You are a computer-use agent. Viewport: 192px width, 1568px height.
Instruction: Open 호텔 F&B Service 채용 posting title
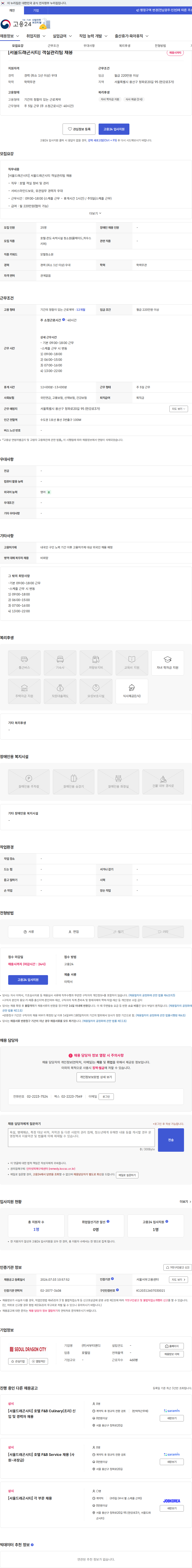tap(41, 1457)
